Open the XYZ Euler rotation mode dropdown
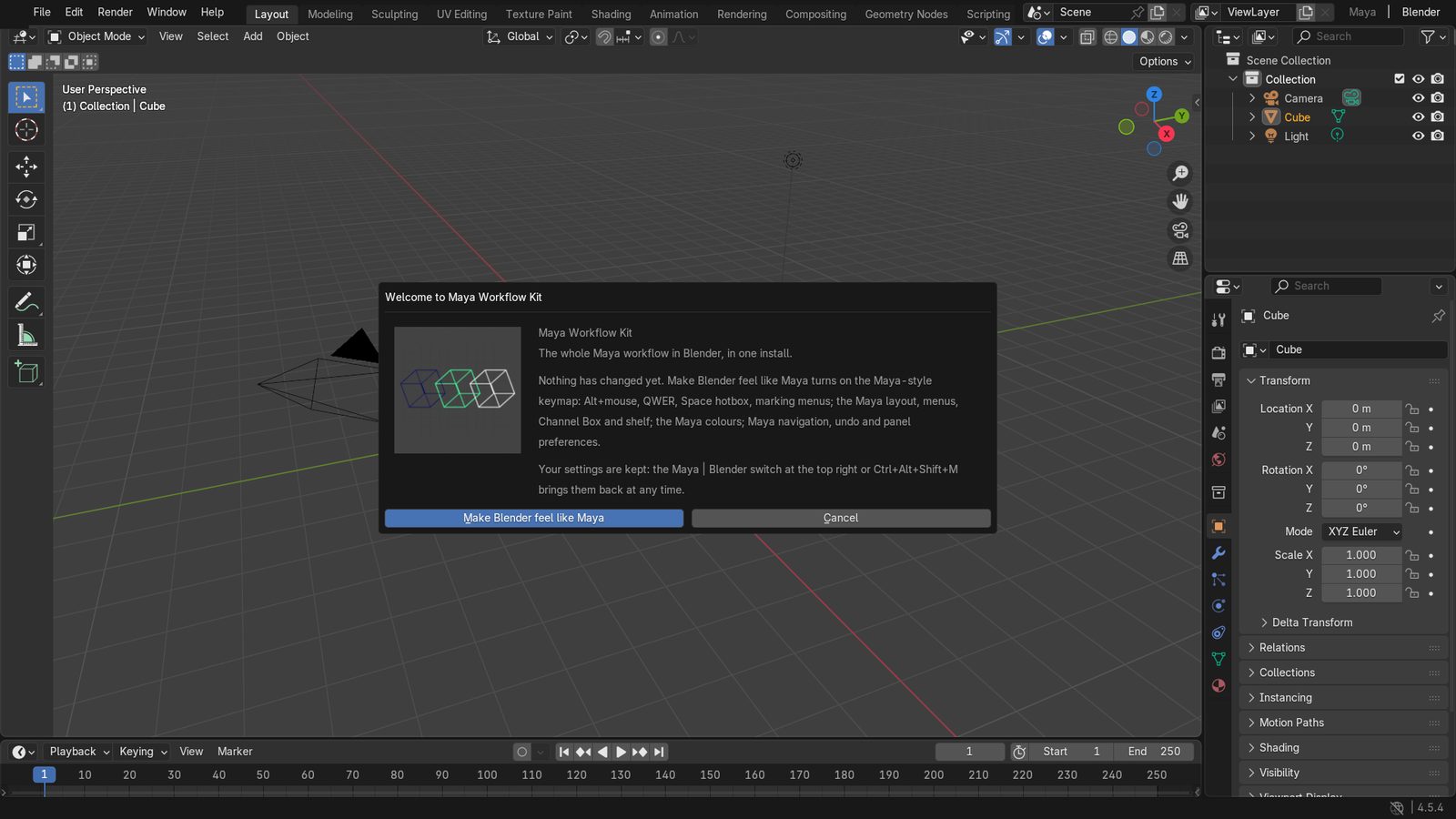This screenshot has width=1456, height=819. 1361,531
